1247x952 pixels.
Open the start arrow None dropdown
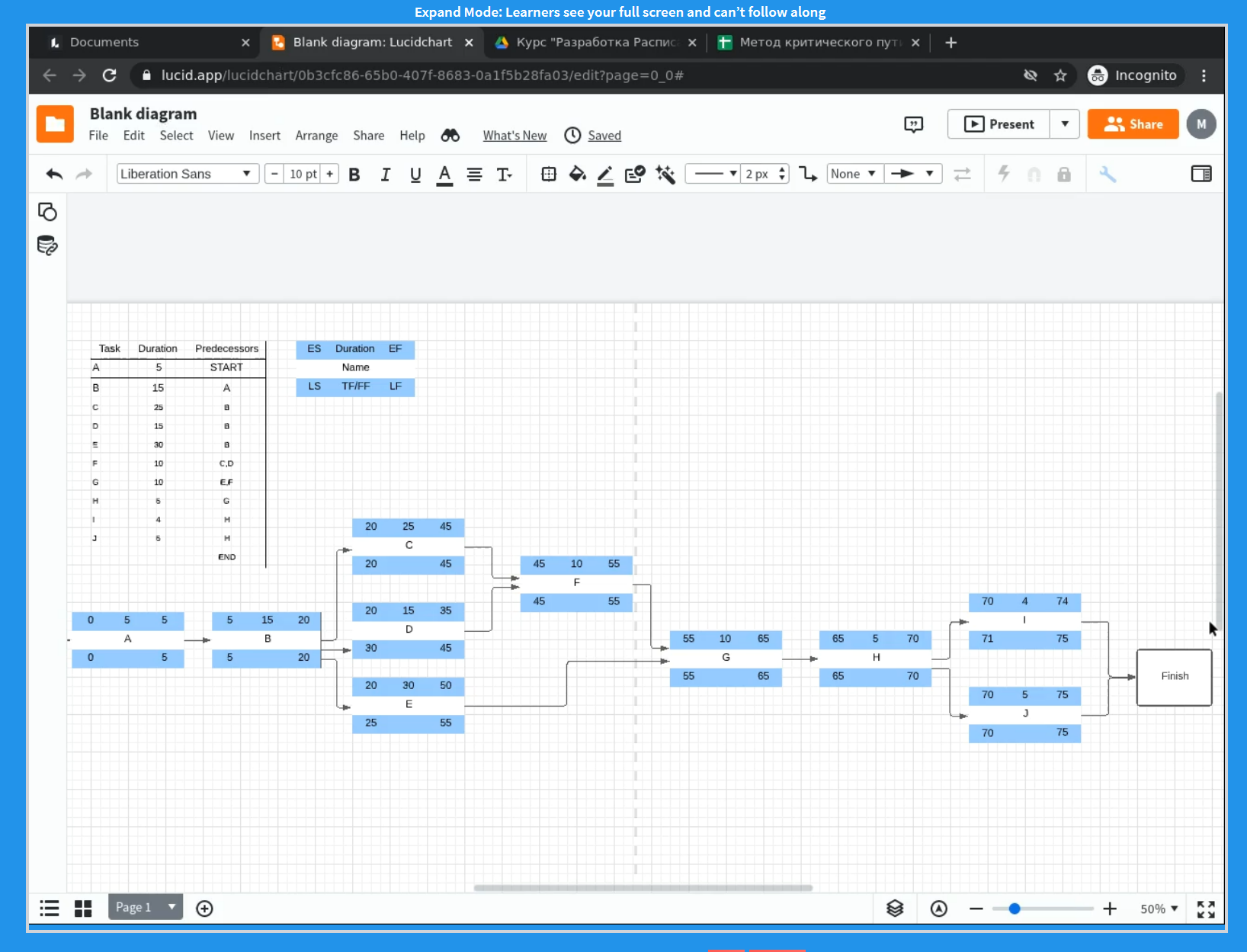pyautogui.click(x=854, y=174)
